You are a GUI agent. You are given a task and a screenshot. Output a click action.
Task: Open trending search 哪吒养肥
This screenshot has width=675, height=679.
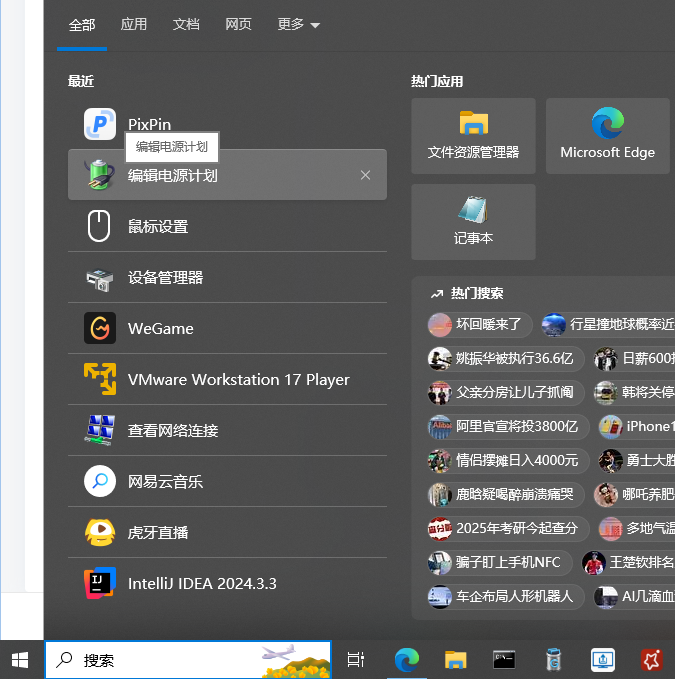(634, 494)
